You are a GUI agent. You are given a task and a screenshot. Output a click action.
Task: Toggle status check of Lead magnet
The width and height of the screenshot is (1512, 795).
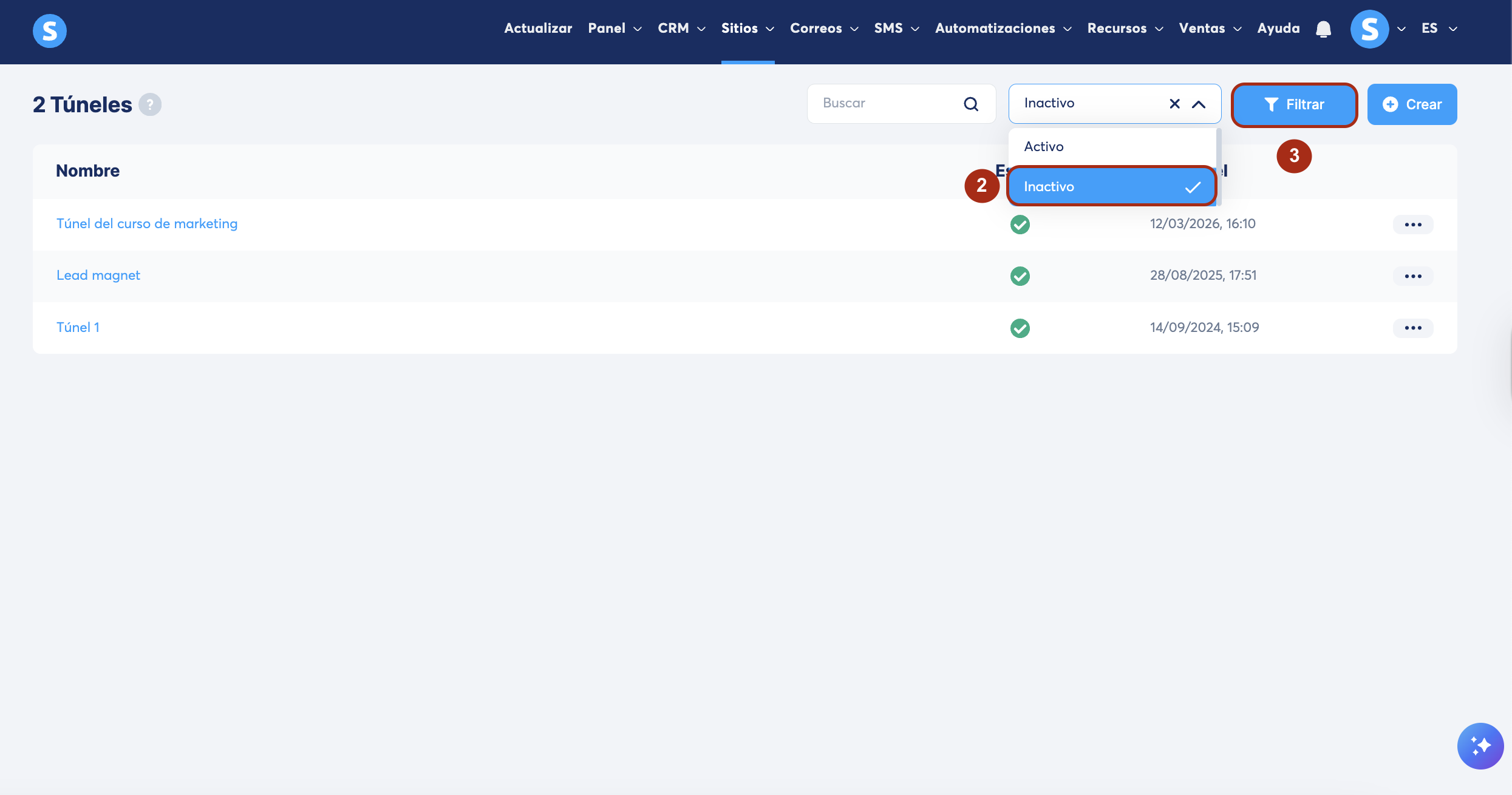click(1020, 276)
